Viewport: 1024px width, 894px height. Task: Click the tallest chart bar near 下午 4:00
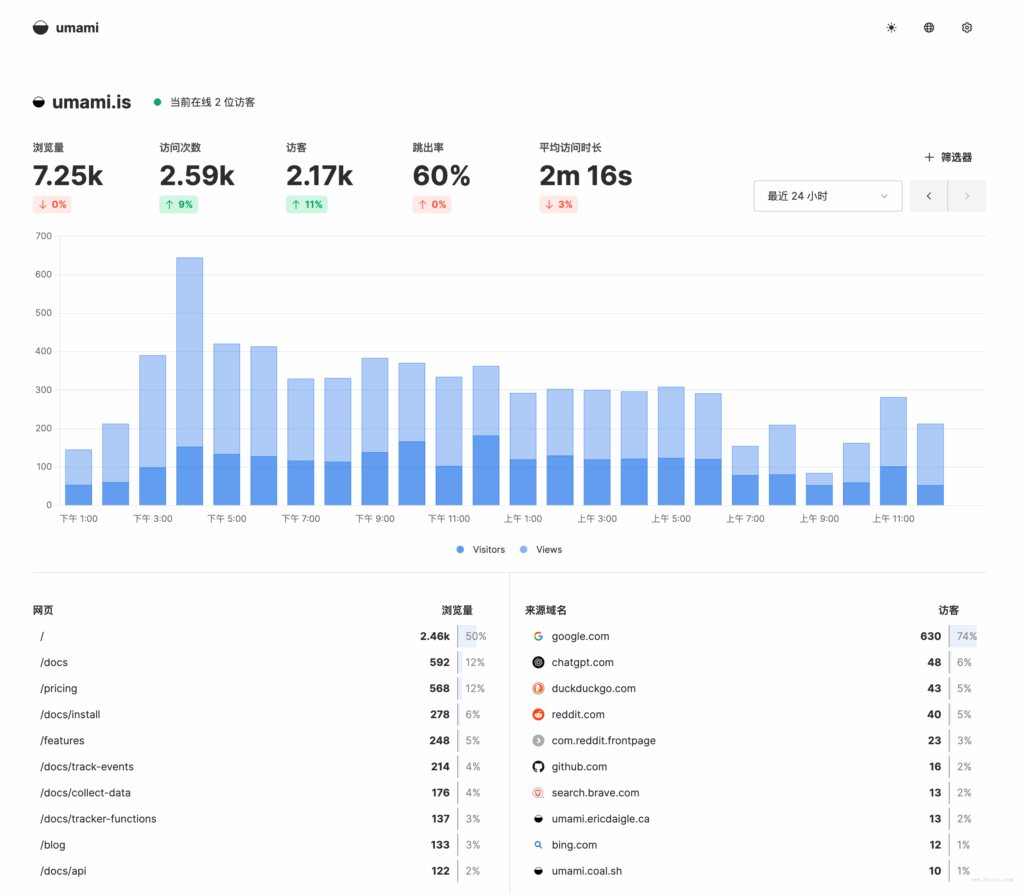click(189, 381)
